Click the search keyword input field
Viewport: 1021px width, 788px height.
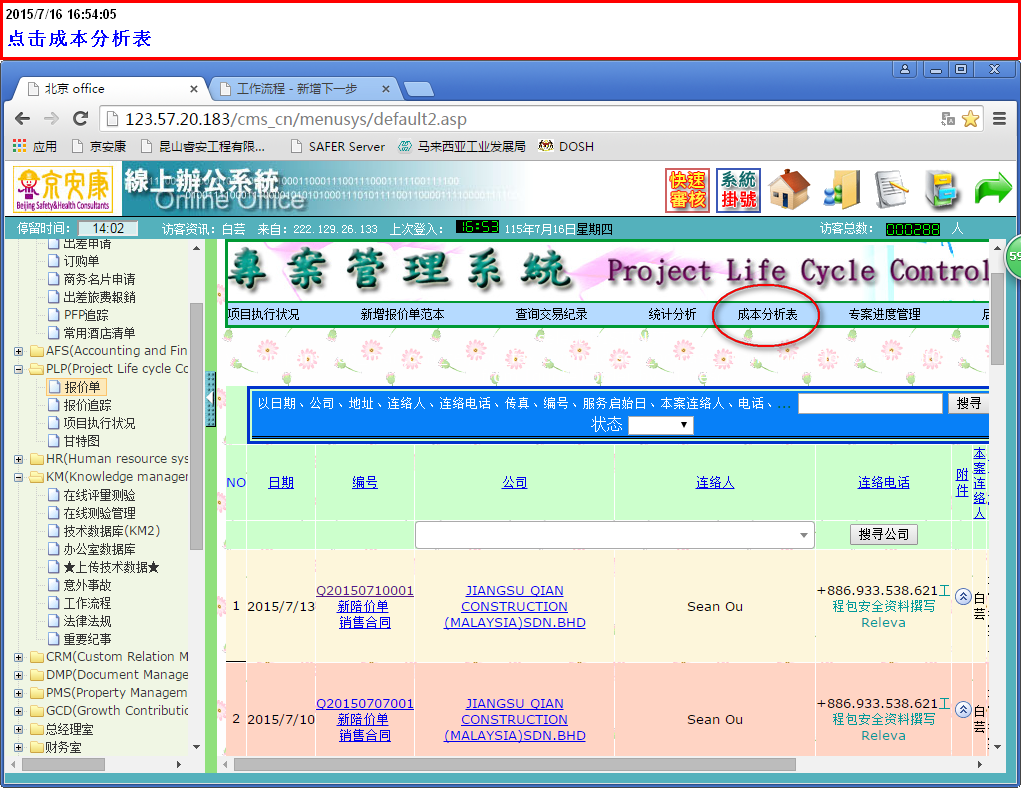tap(869, 403)
